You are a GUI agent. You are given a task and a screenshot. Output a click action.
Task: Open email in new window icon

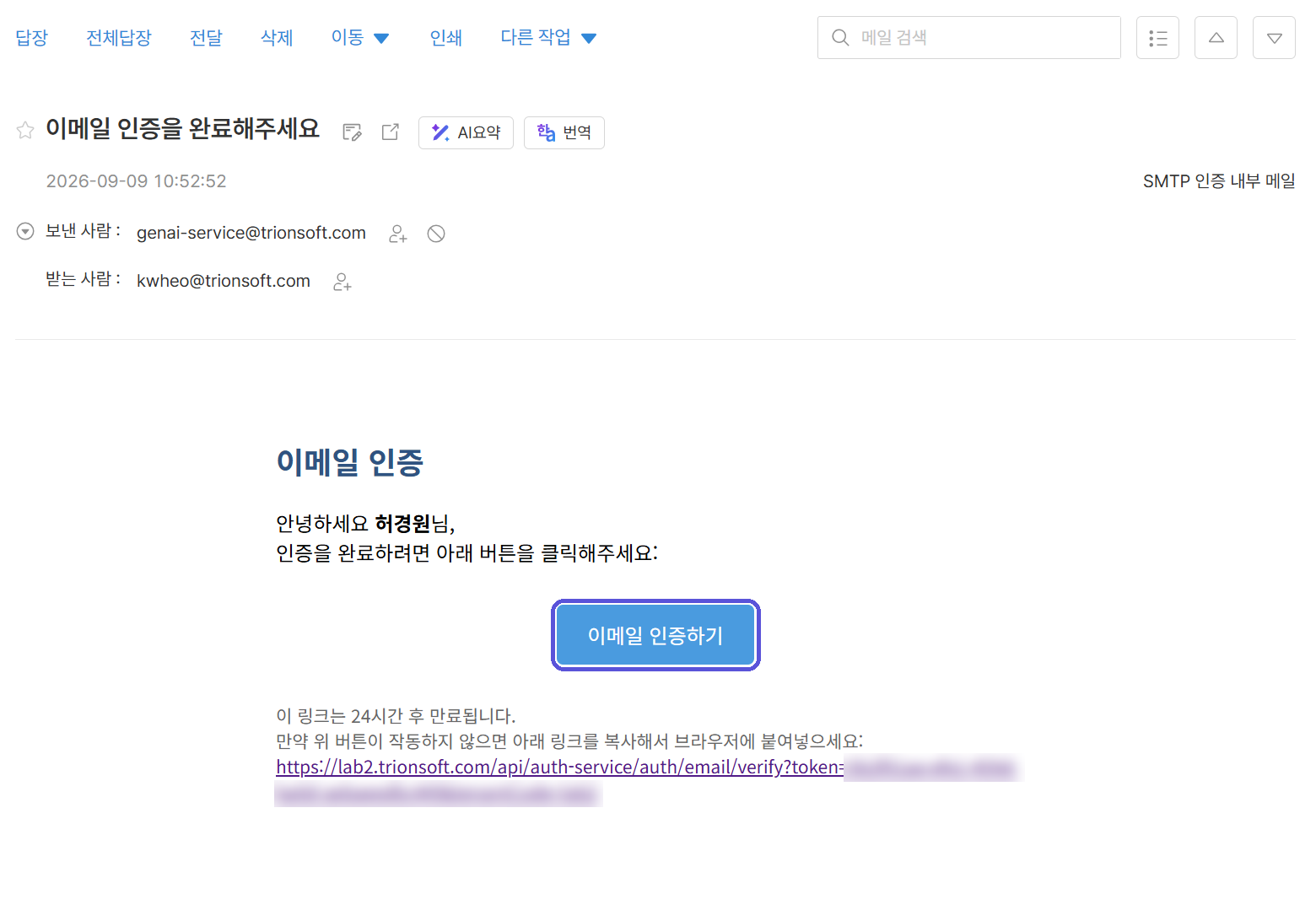391,132
